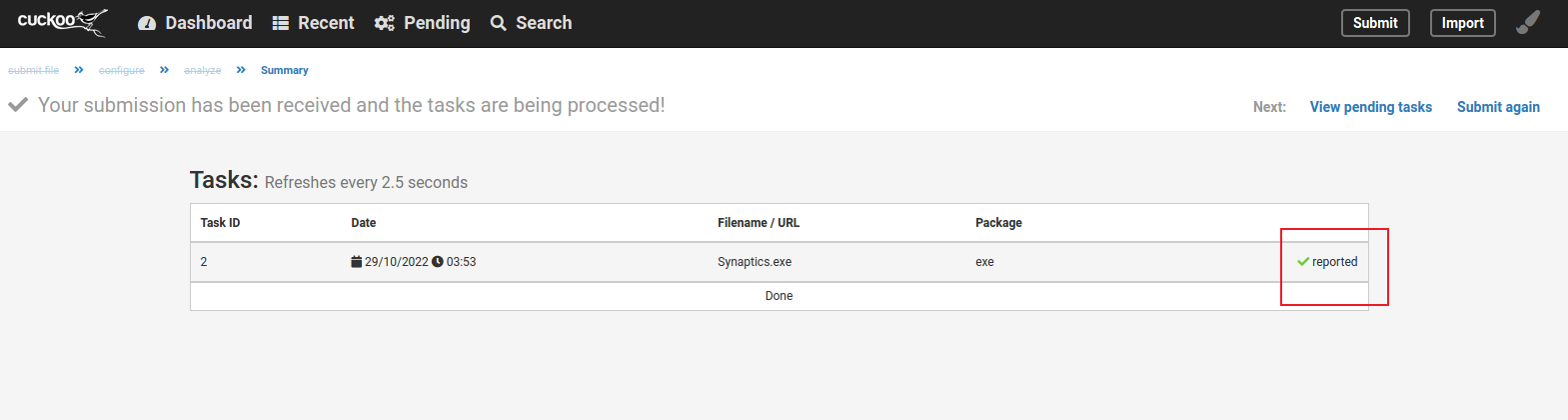
Task: Click the green checkmark next to reported
Action: [x=1303, y=262]
